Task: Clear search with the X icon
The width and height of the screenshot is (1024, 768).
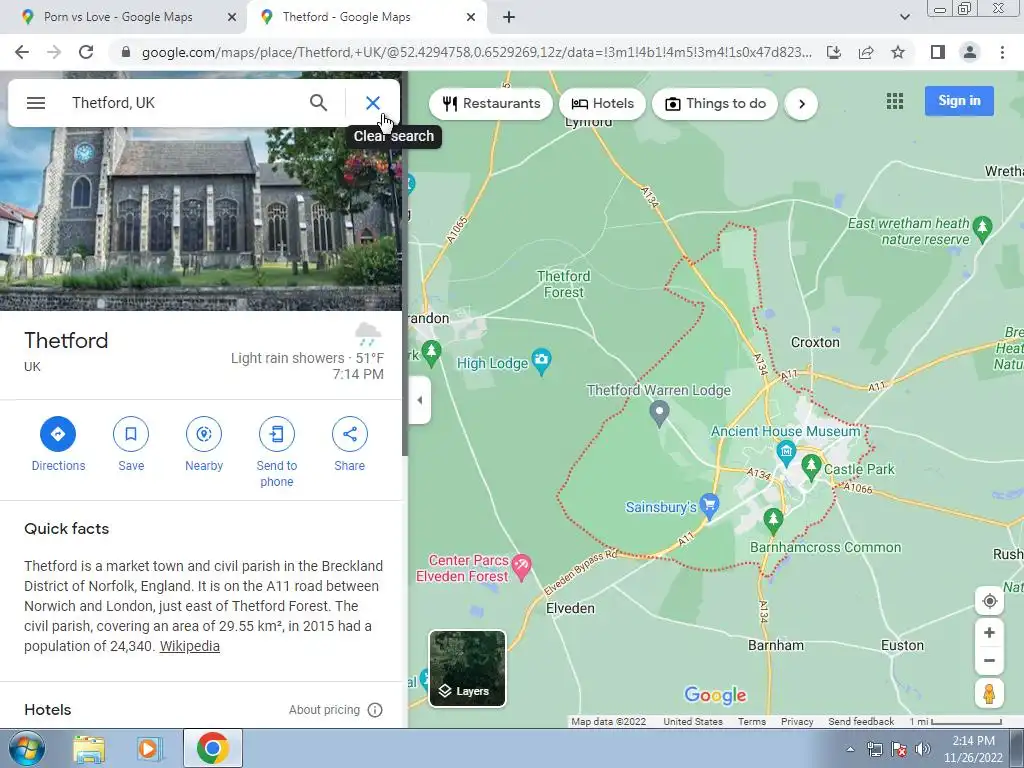Action: click(x=372, y=103)
